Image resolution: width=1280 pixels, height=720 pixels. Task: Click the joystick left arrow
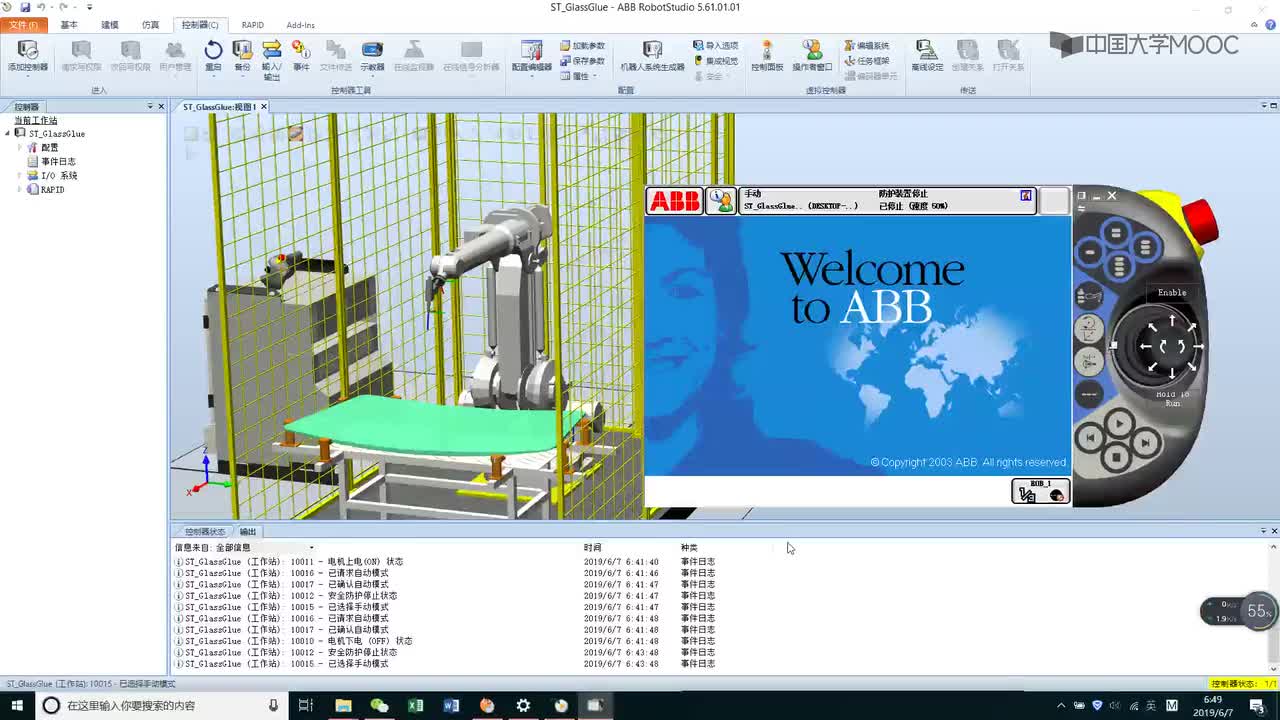(x=1147, y=347)
